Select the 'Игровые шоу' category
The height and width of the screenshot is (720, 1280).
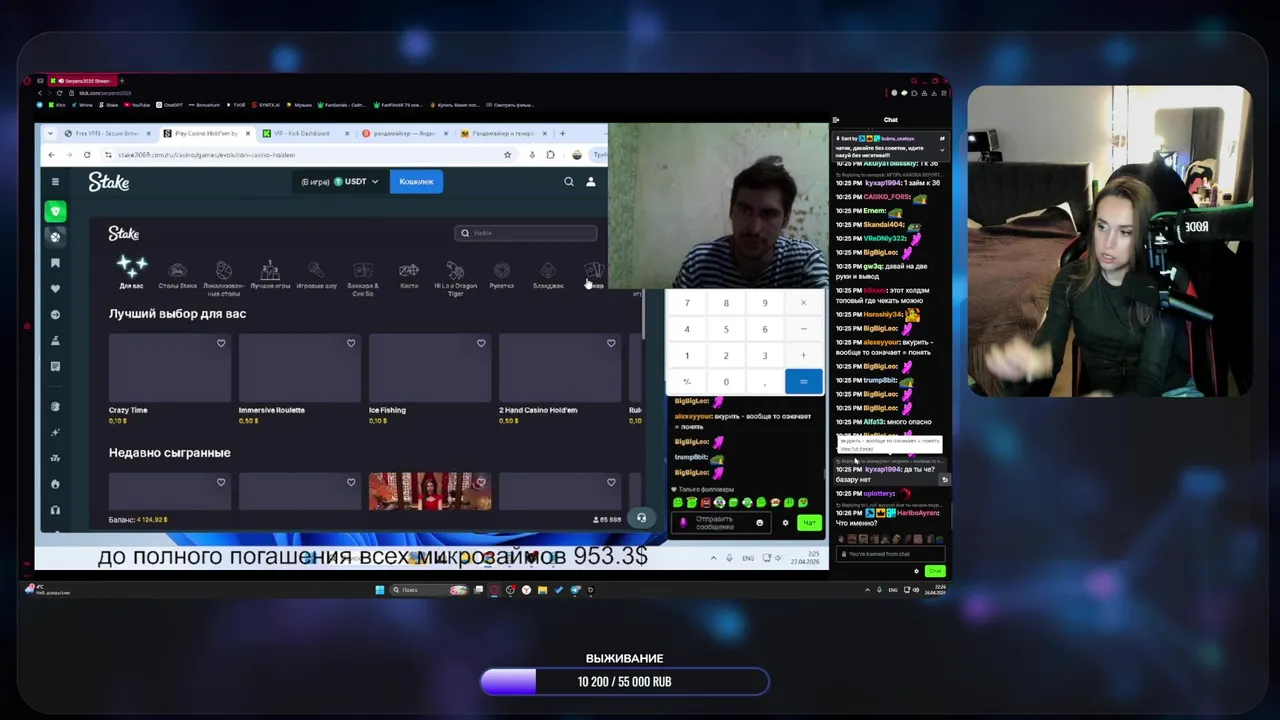316,275
